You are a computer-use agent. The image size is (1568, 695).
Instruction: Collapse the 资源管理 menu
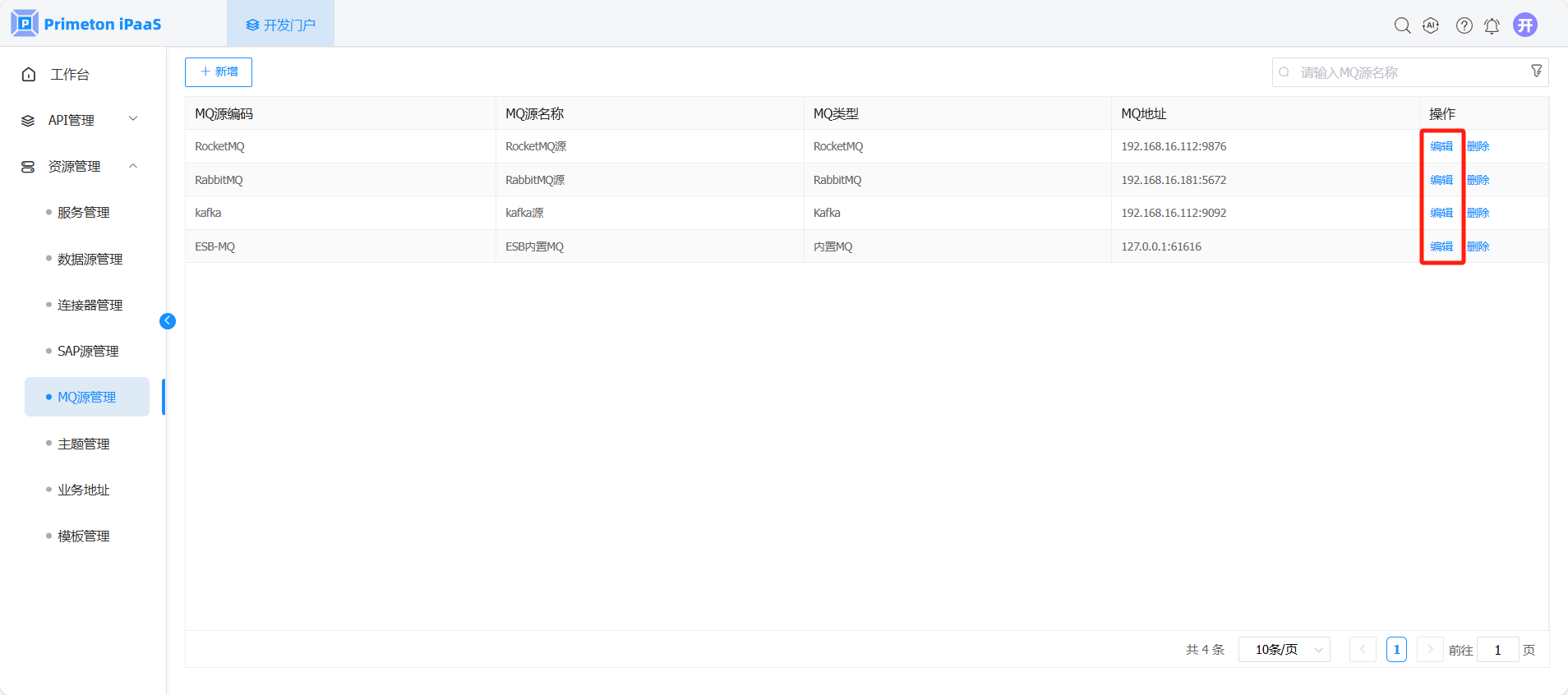click(80, 166)
